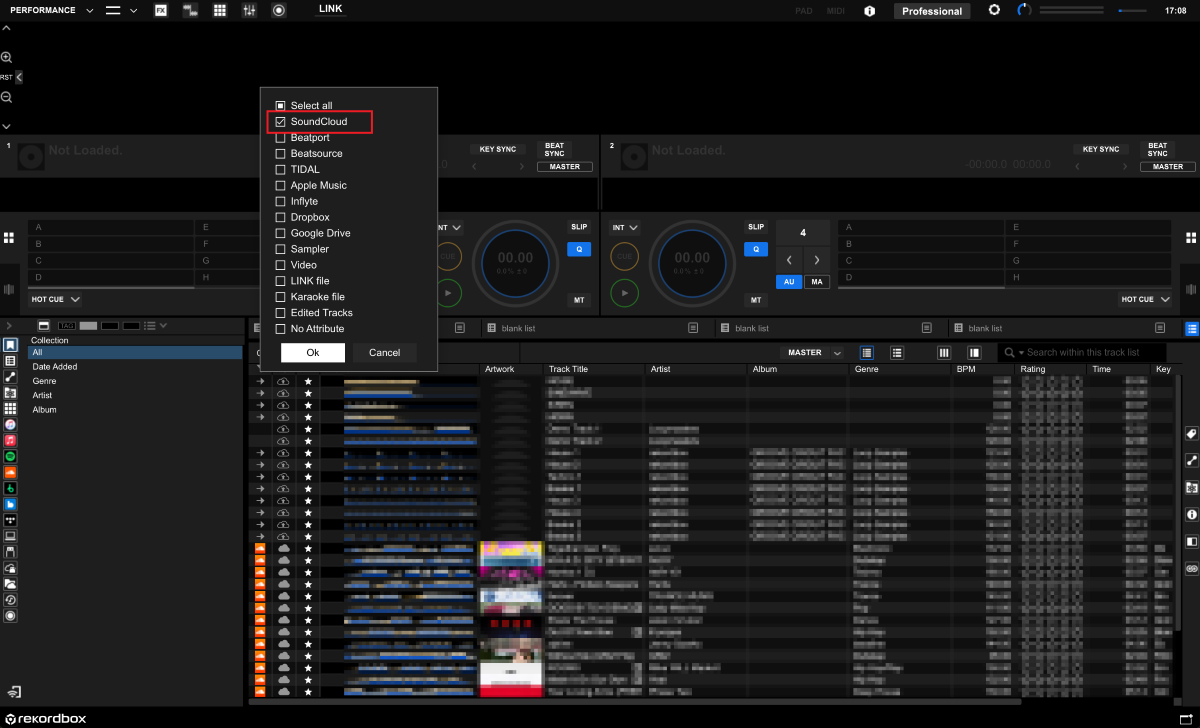Image resolution: width=1200 pixels, height=728 pixels.
Task: Show the mixer panel icon
Action: [249, 10]
